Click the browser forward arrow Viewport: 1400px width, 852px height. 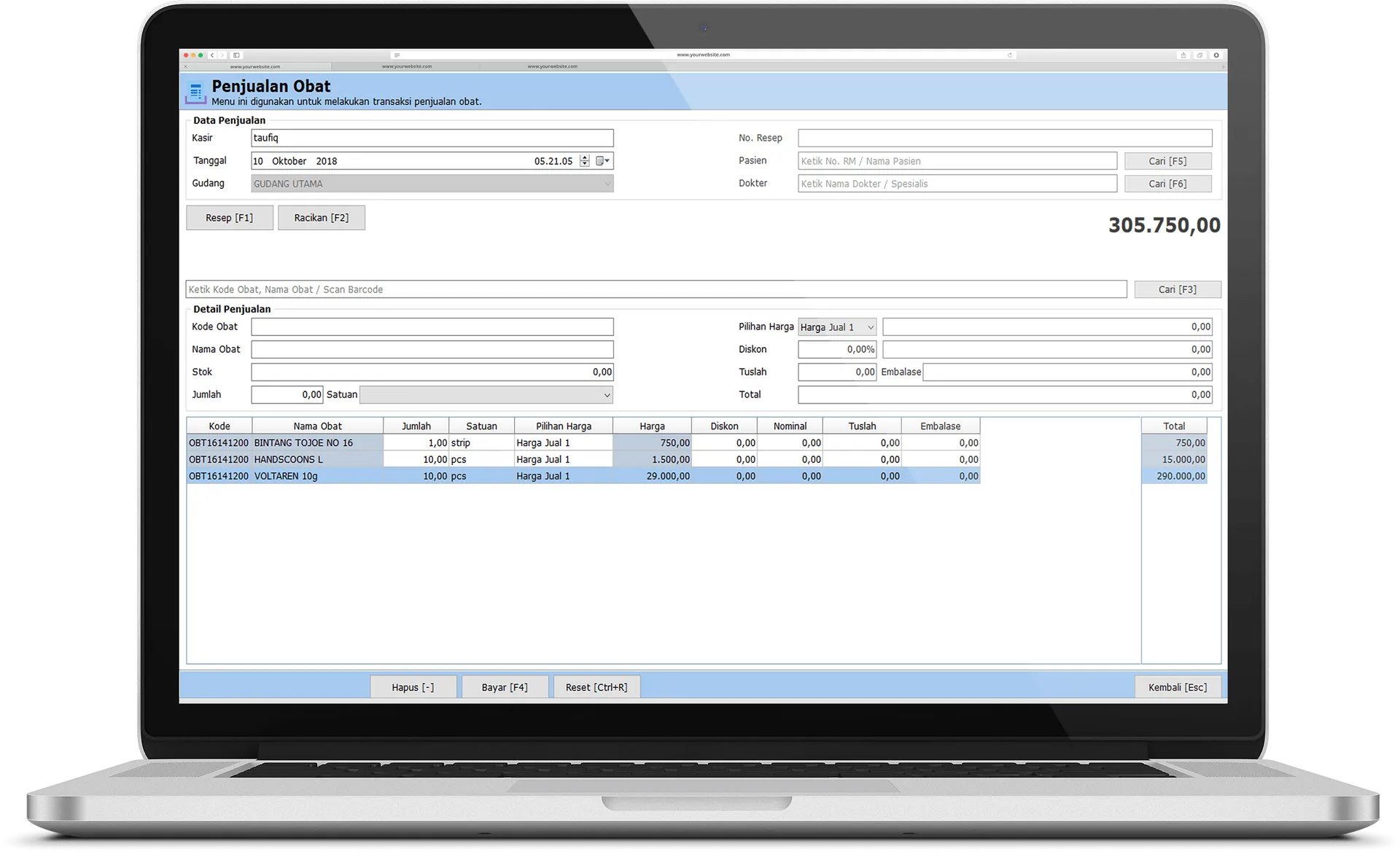(x=222, y=55)
